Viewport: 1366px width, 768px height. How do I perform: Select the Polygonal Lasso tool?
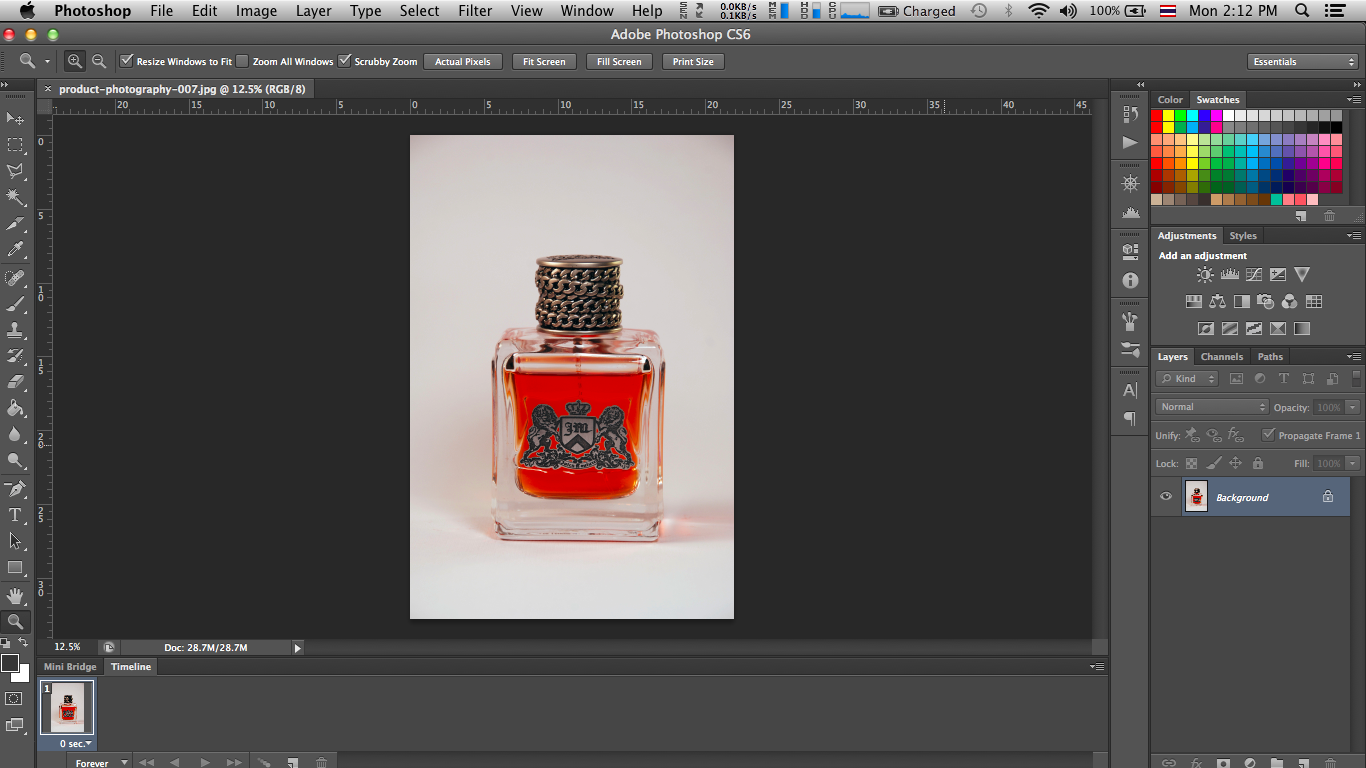click(x=15, y=171)
